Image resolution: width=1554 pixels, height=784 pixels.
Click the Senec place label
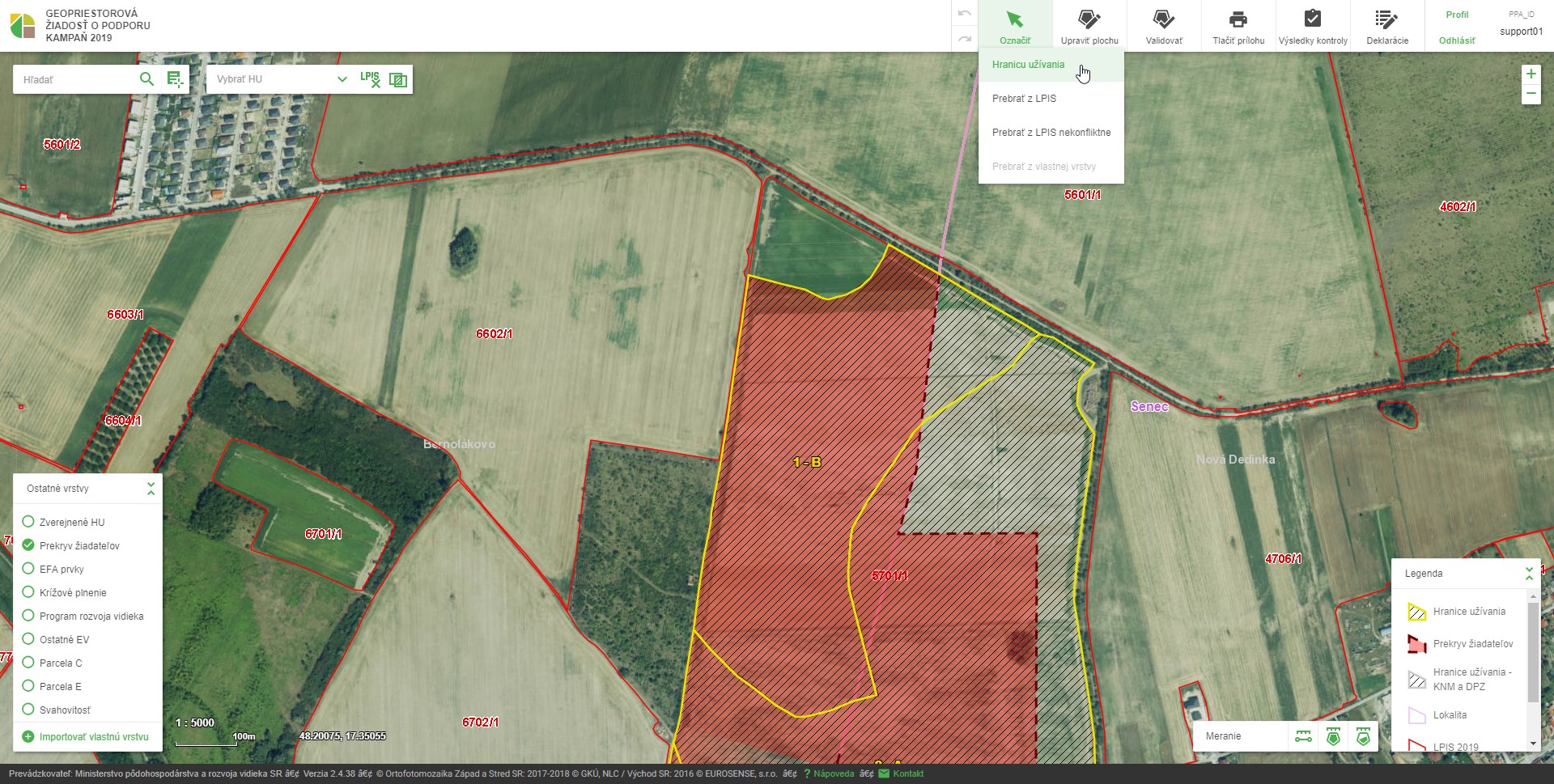coord(1149,406)
